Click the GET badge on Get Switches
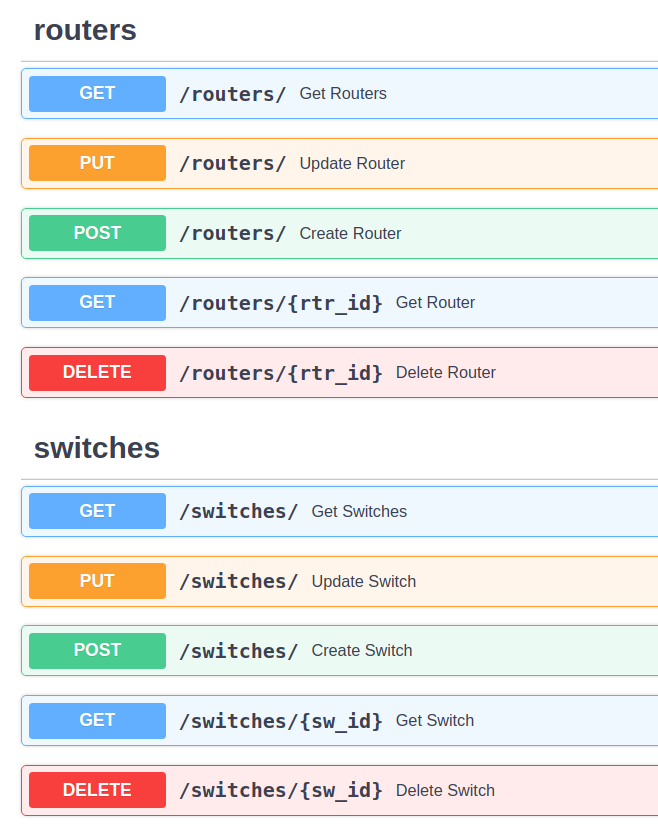 (x=96, y=511)
